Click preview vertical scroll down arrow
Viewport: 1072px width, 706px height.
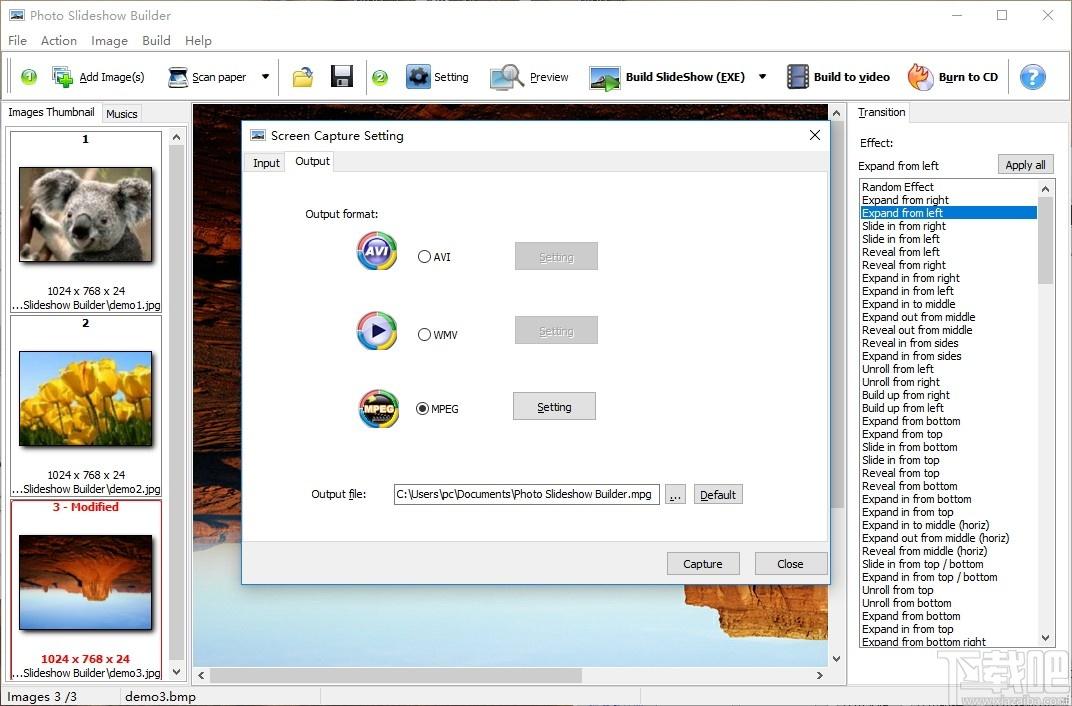pyautogui.click(x=836, y=659)
